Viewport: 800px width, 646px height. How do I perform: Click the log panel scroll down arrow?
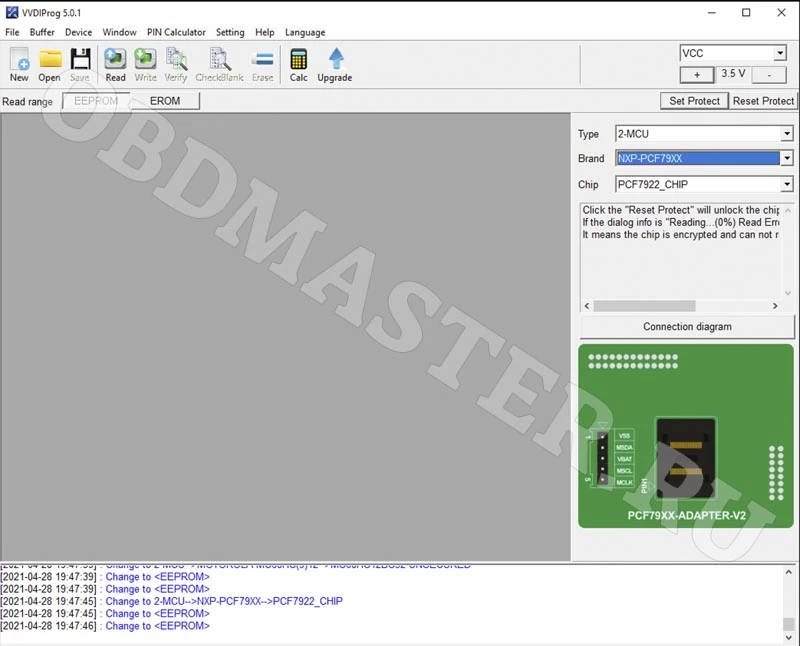point(789,638)
